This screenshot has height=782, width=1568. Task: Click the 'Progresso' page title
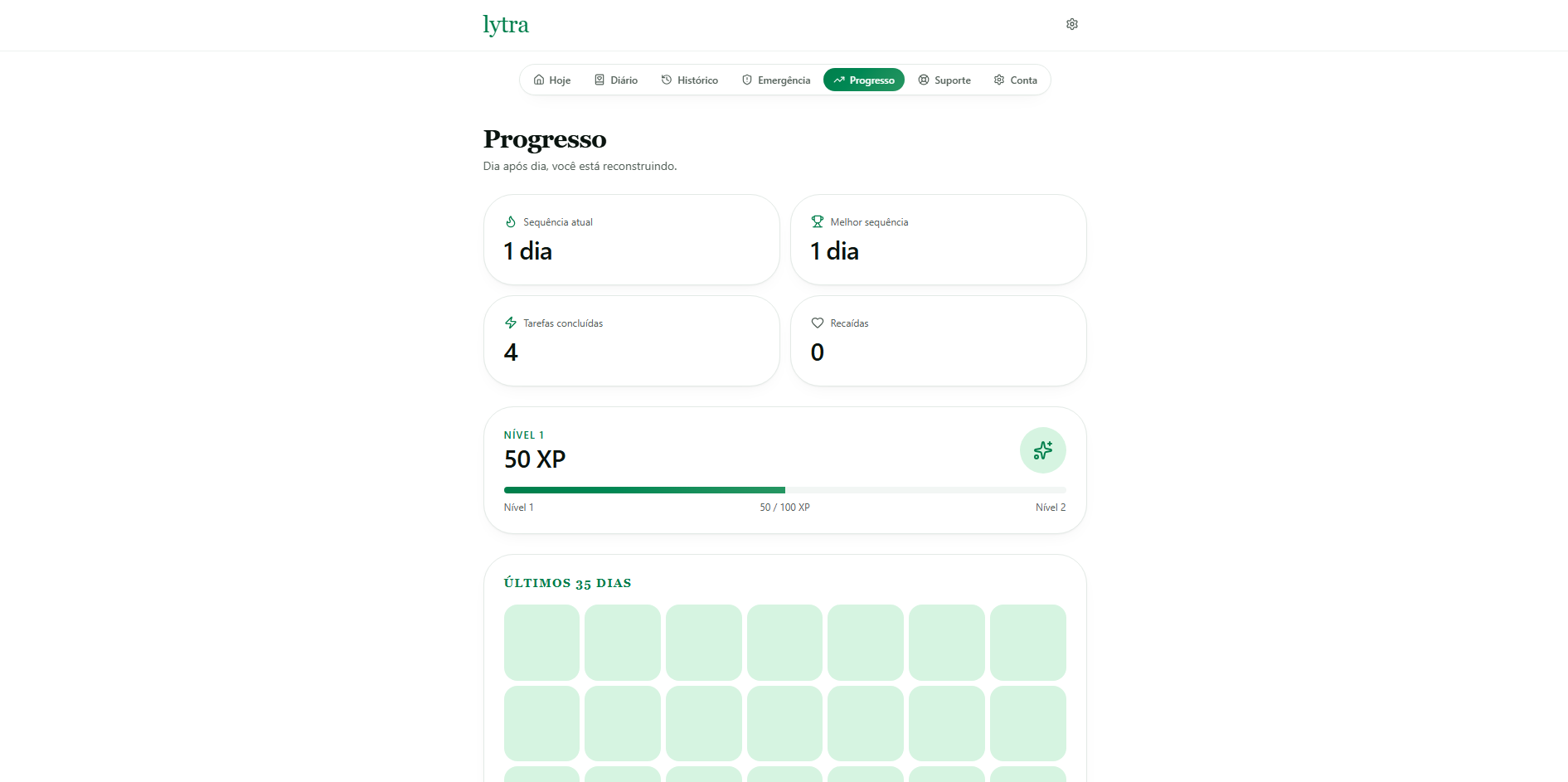[545, 139]
